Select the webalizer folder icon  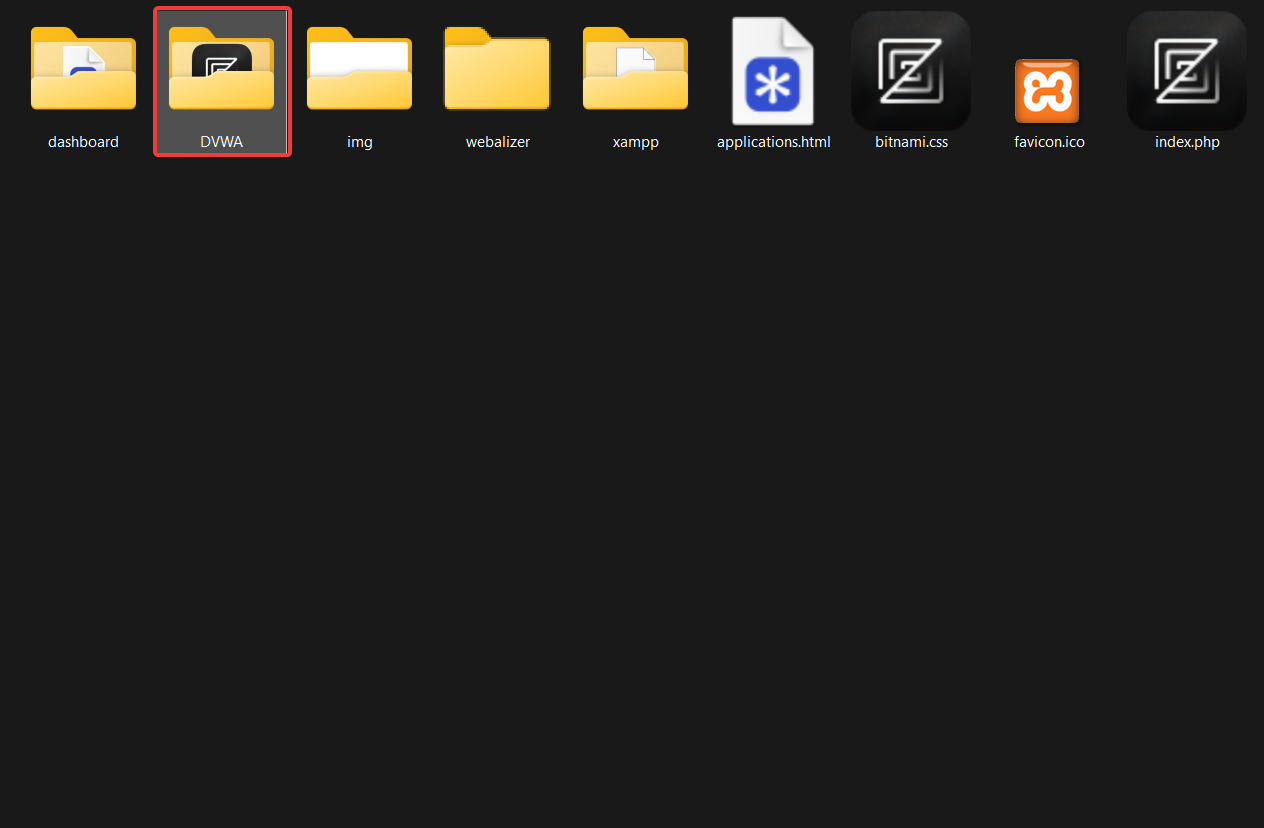[x=497, y=68]
